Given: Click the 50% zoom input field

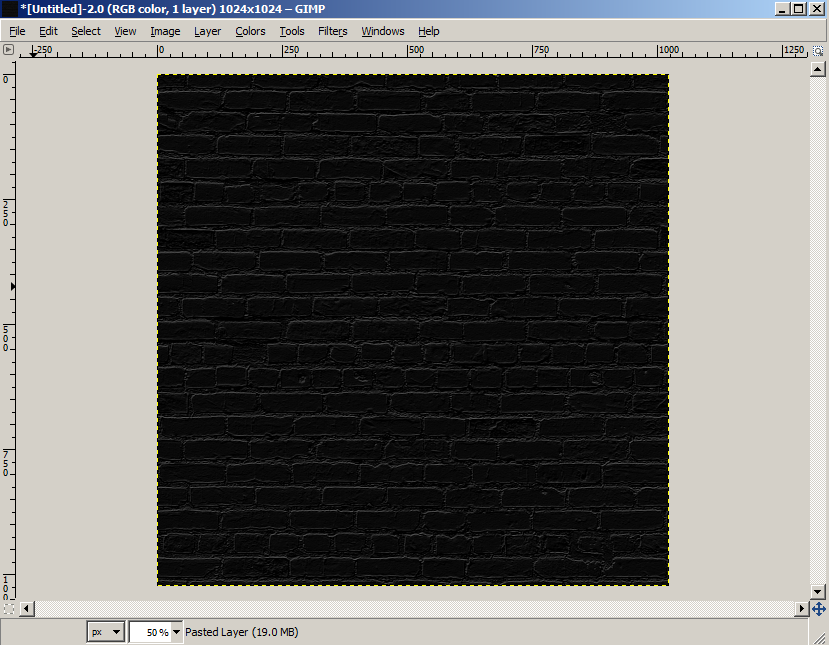Looking at the screenshot, I should coord(150,632).
